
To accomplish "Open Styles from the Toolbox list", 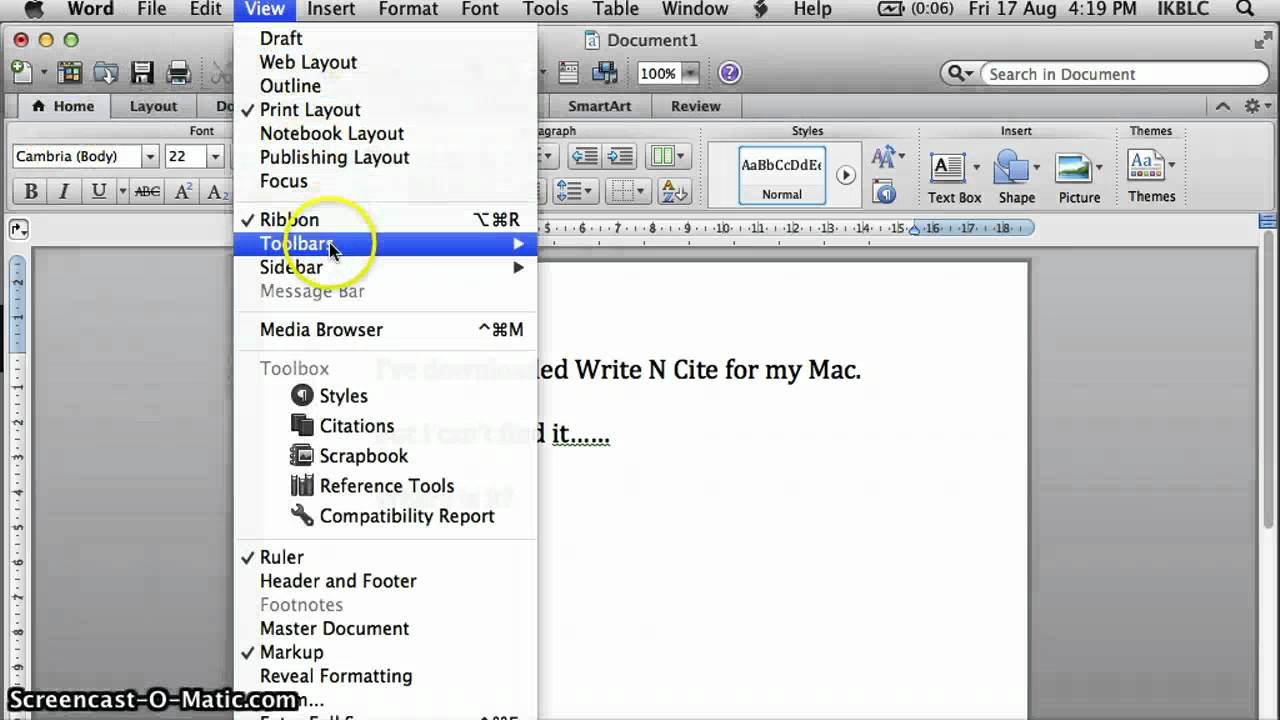I will [385, 396].
